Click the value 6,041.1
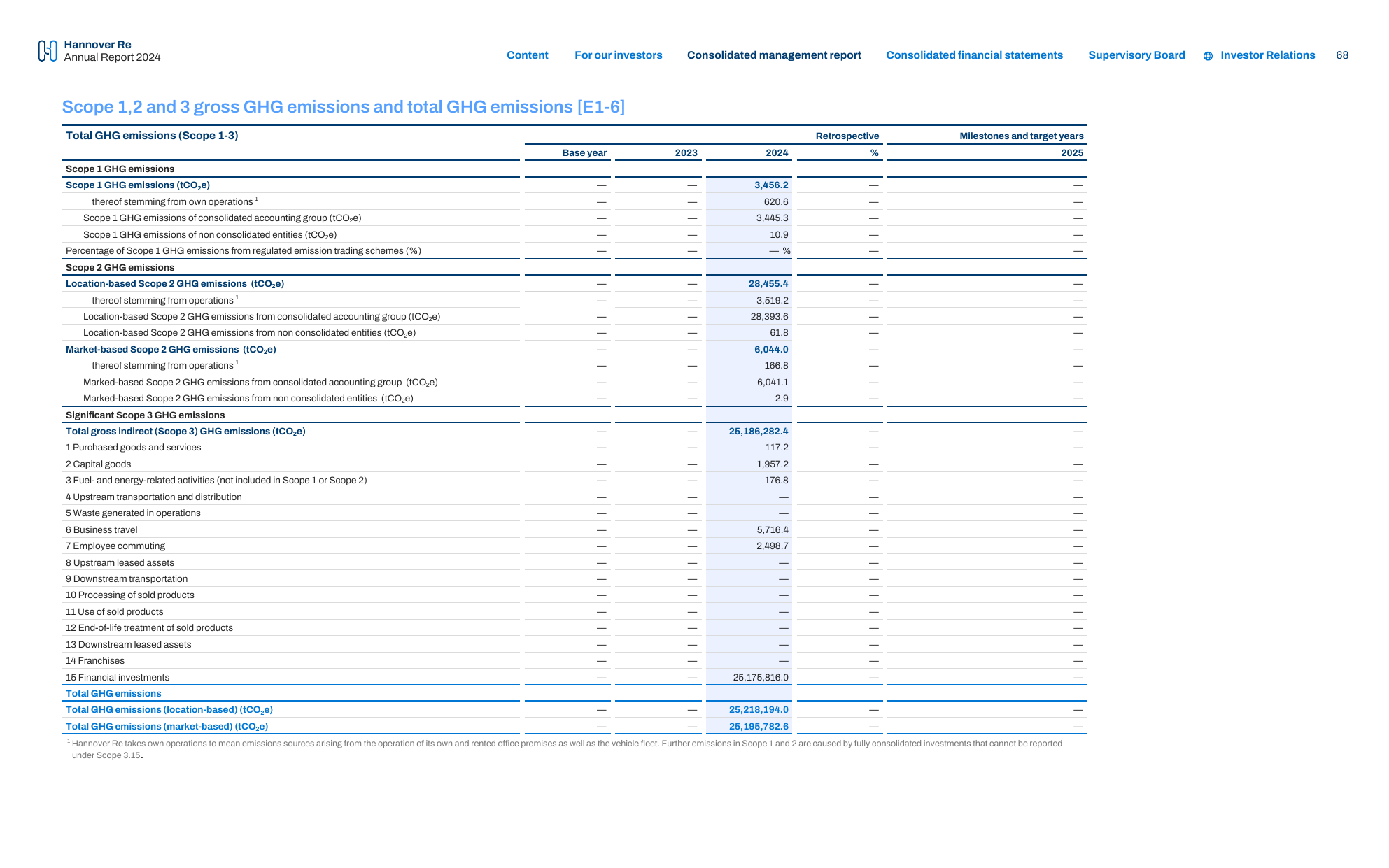The width and height of the screenshot is (1389, 868). click(773, 383)
